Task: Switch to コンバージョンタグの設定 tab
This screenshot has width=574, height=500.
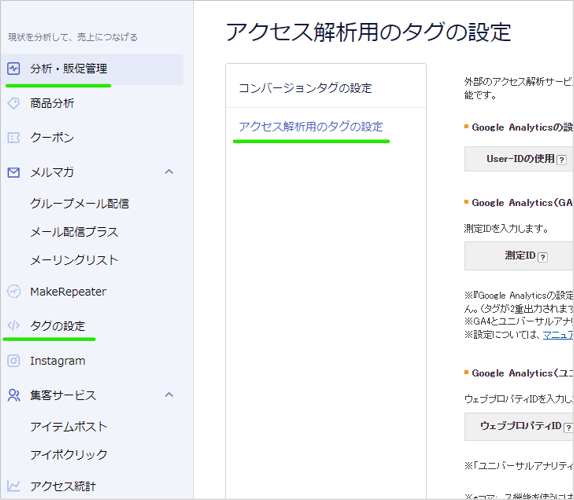Action: pyautogui.click(x=326, y=88)
